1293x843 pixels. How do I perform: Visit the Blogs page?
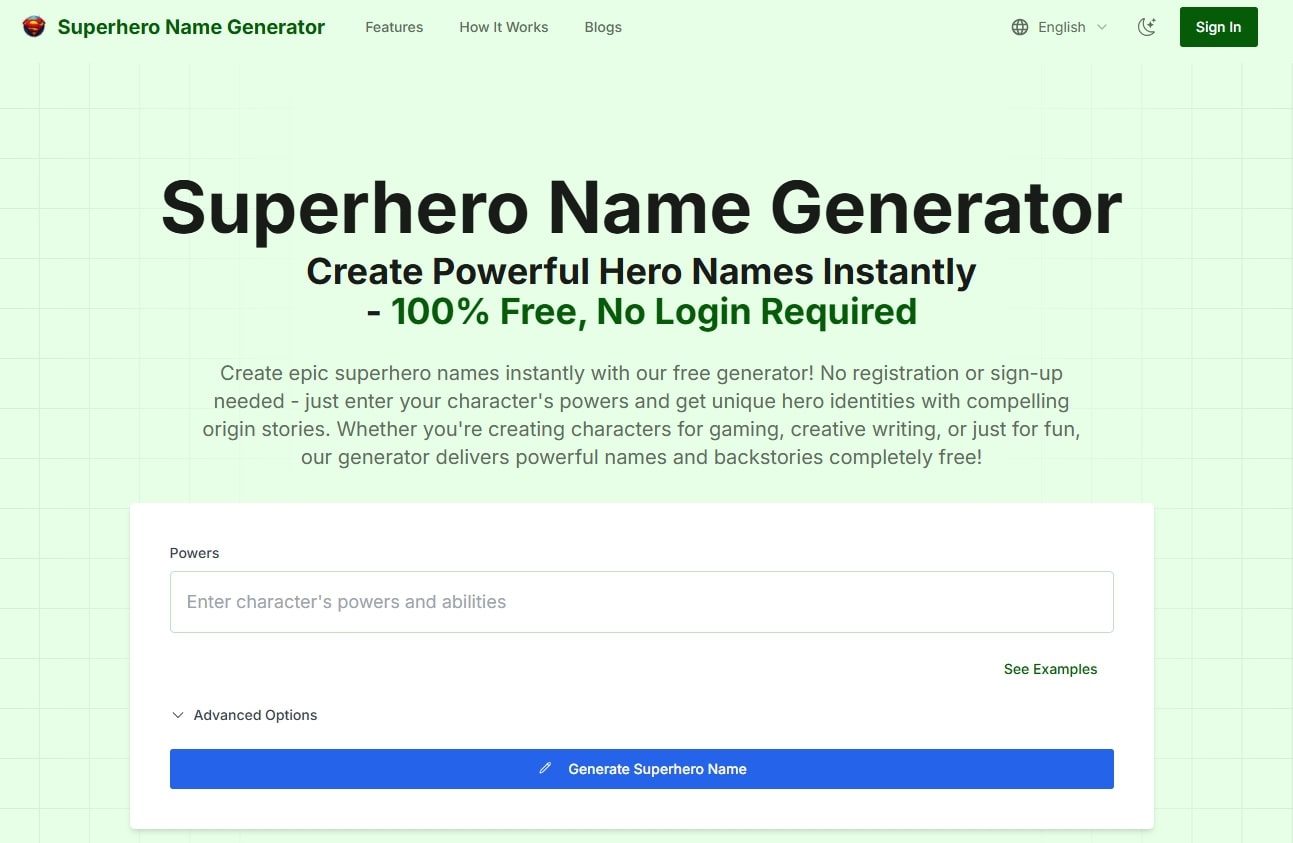click(x=603, y=27)
